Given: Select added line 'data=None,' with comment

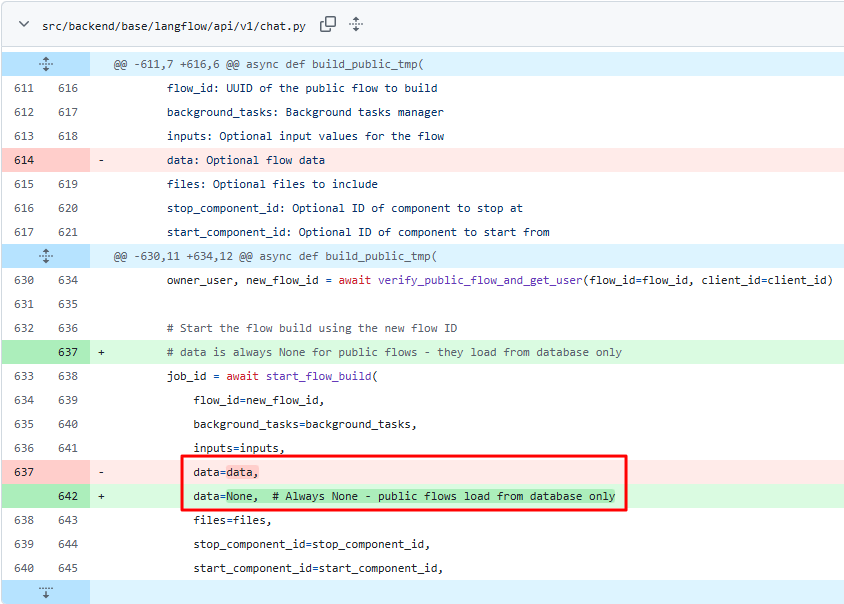Looking at the screenshot, I should click(404, 496).
